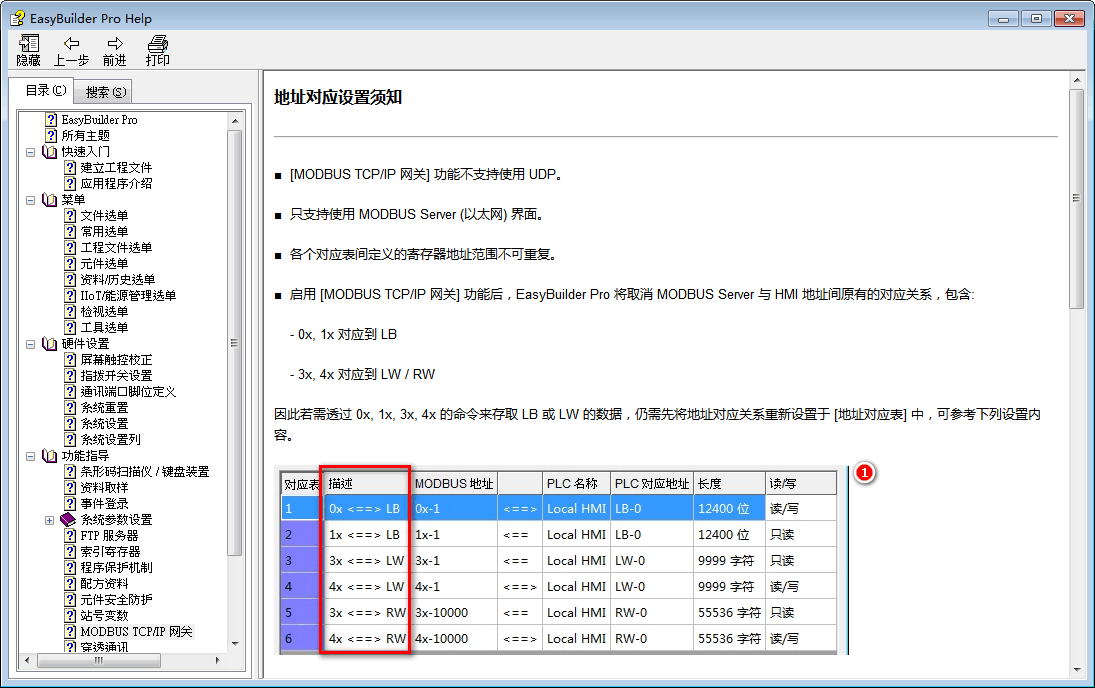Image resolution: width=1095 pixels, height=688 pixels.
Task: Click the 'PLC 对应地址' column header
Action: click(x=652, y=483)
